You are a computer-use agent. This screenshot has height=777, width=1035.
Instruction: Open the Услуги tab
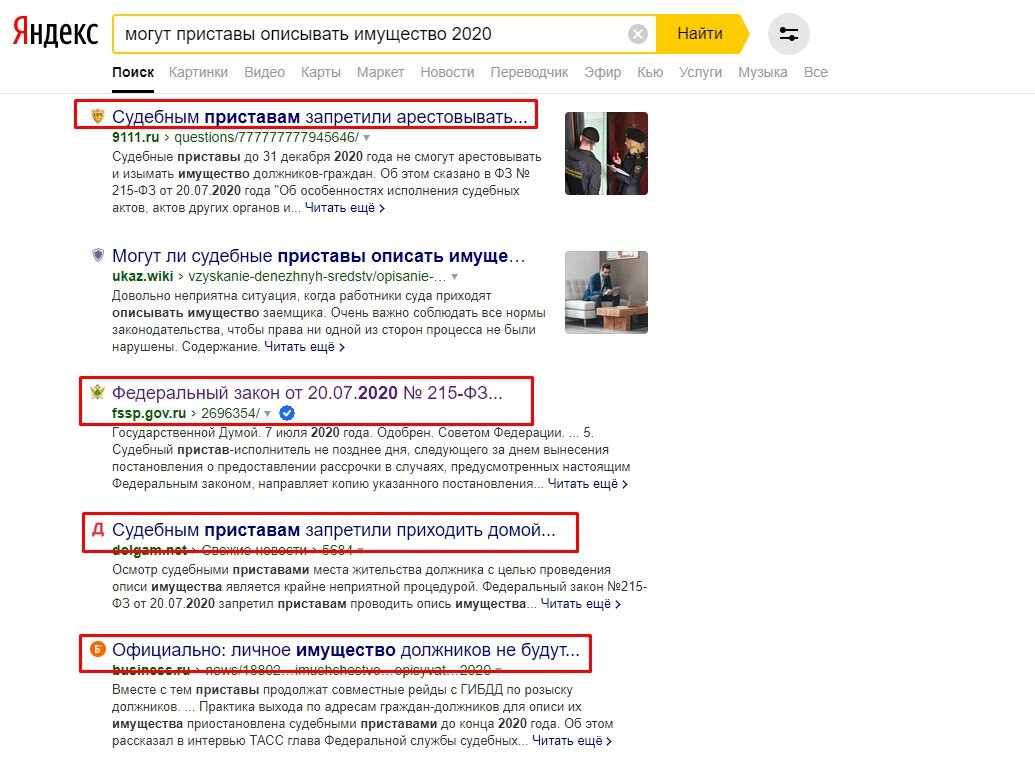point(700,72)
